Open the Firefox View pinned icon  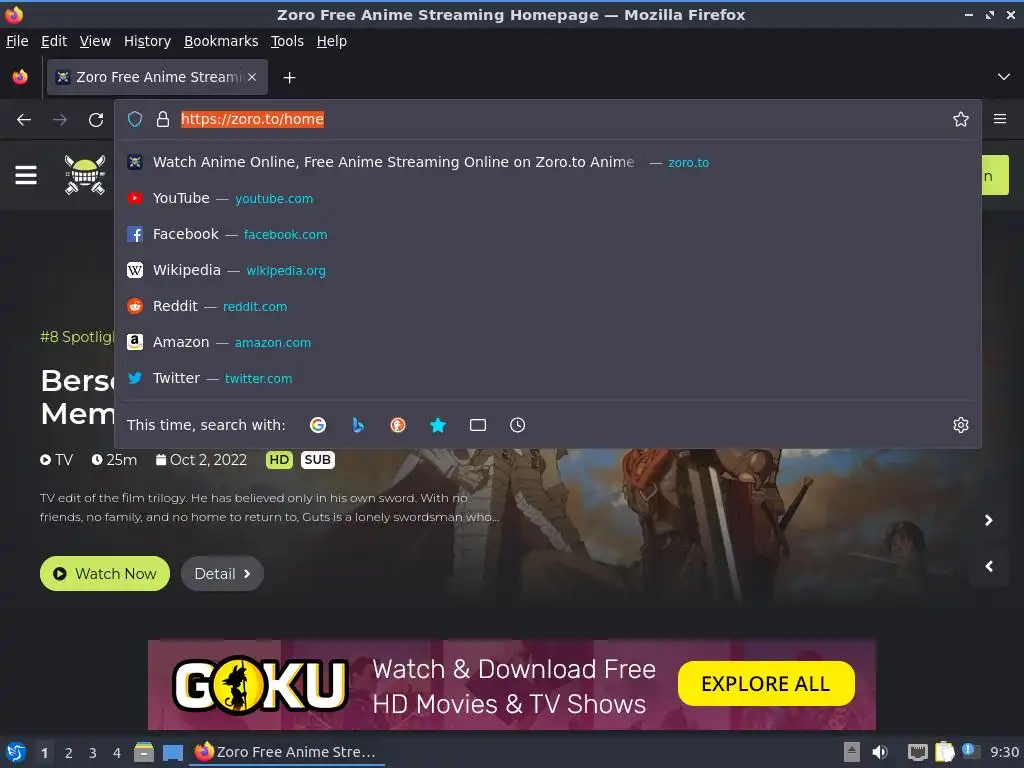(x=20, y=77)
